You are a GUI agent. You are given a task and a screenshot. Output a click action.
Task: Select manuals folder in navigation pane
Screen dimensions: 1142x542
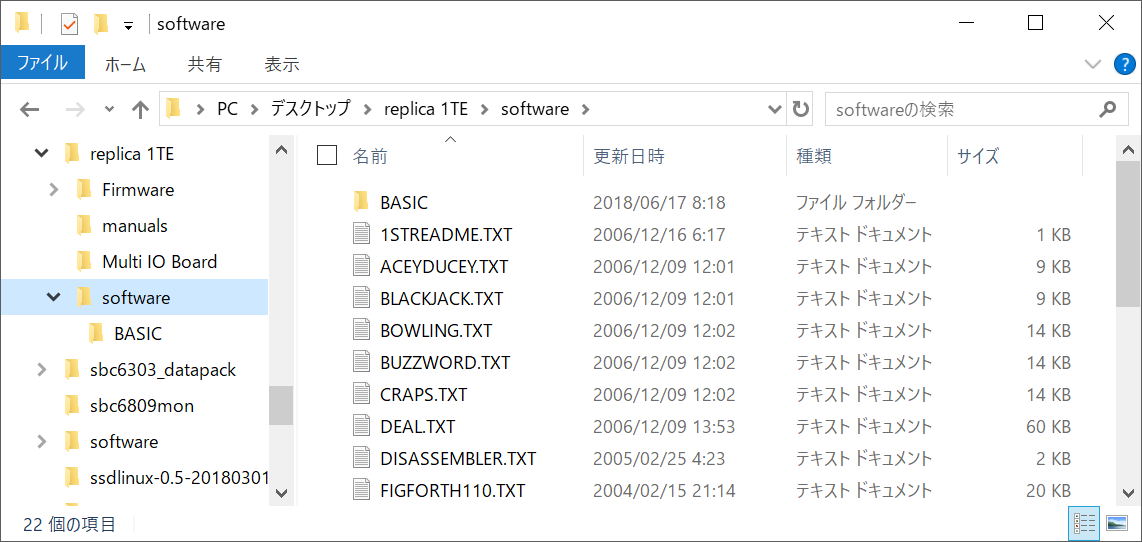[135, 226]
